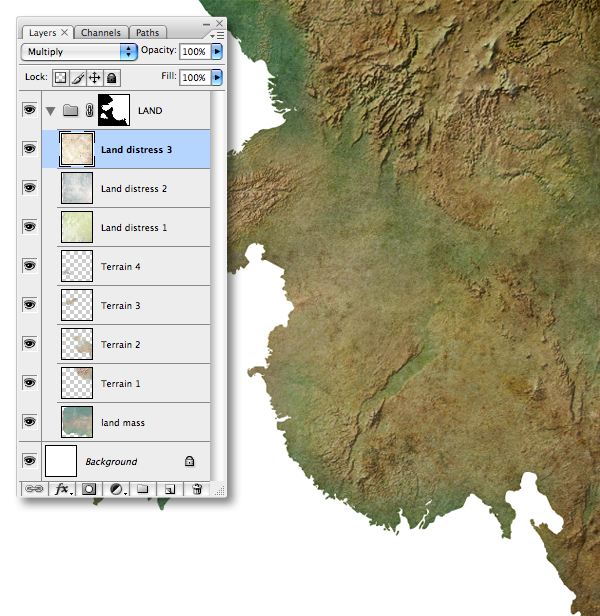600x616 pixels.
Task: Click the Background layer lock icon
Action: 189,461
